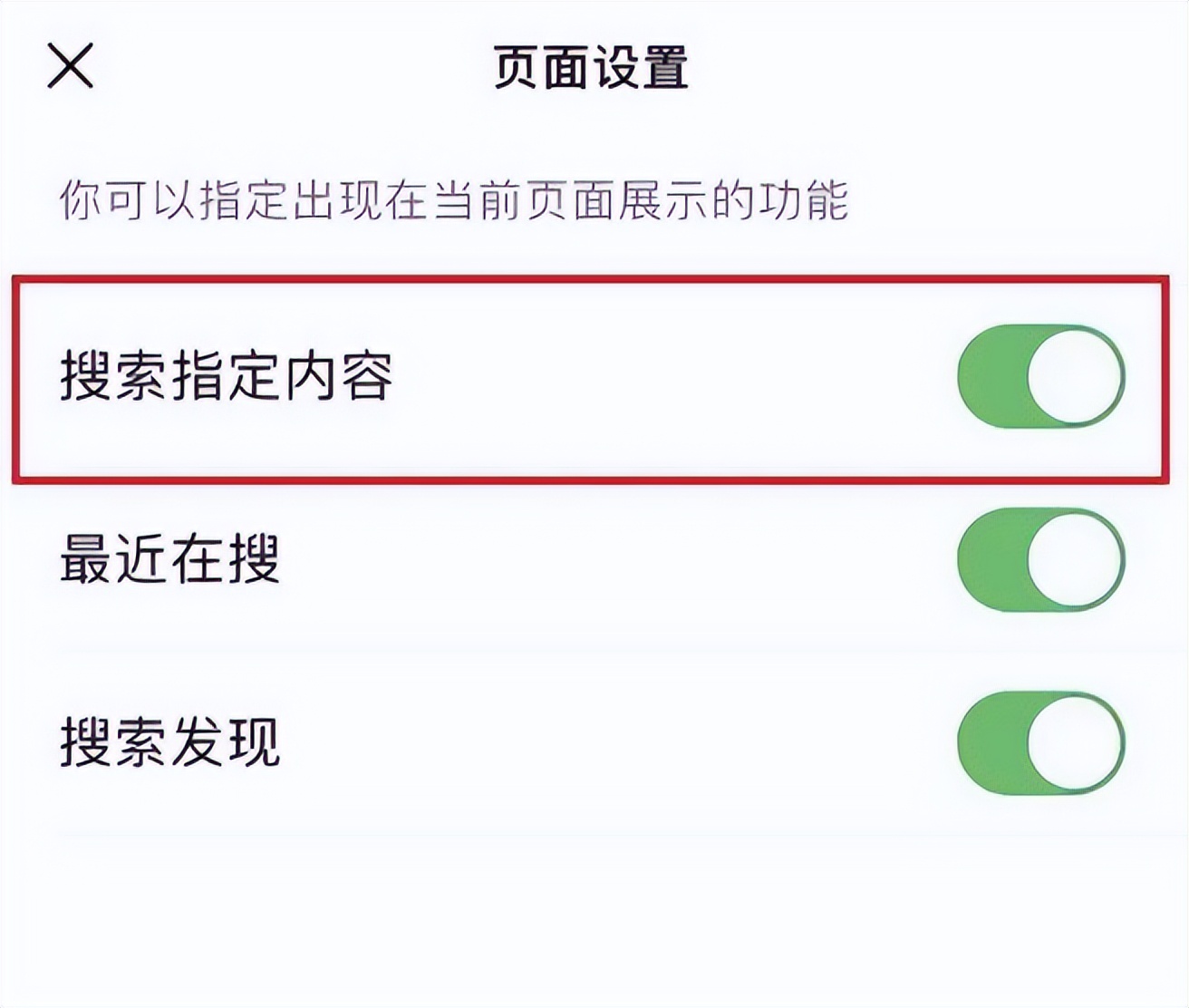Tap the description text about page features
Image resolution: width=1189 pixels, height=1008 pixels.
coord(453,198)
